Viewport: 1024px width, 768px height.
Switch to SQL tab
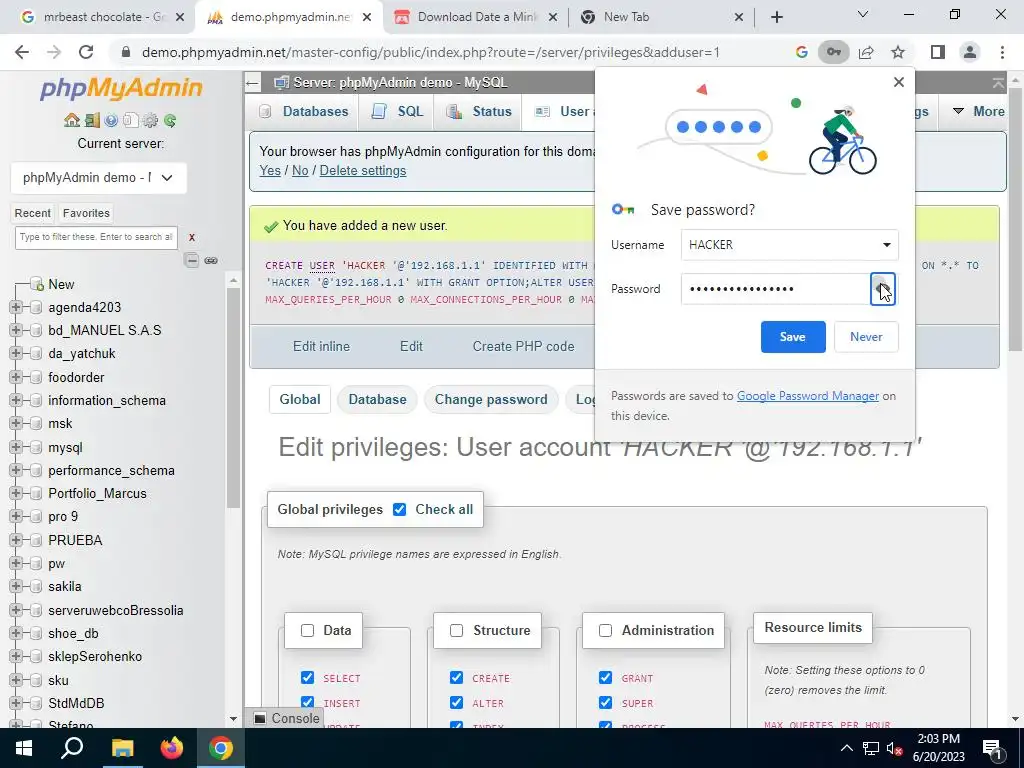pos(398,111)
